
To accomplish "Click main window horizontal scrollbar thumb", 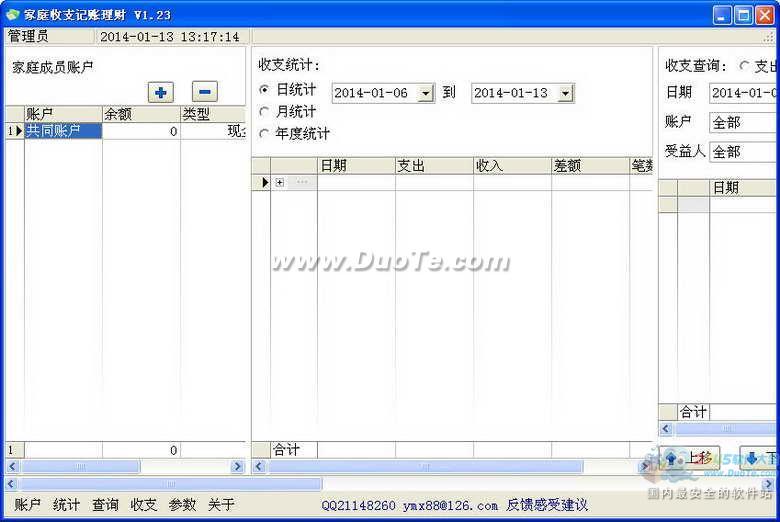I will (170, 484).
